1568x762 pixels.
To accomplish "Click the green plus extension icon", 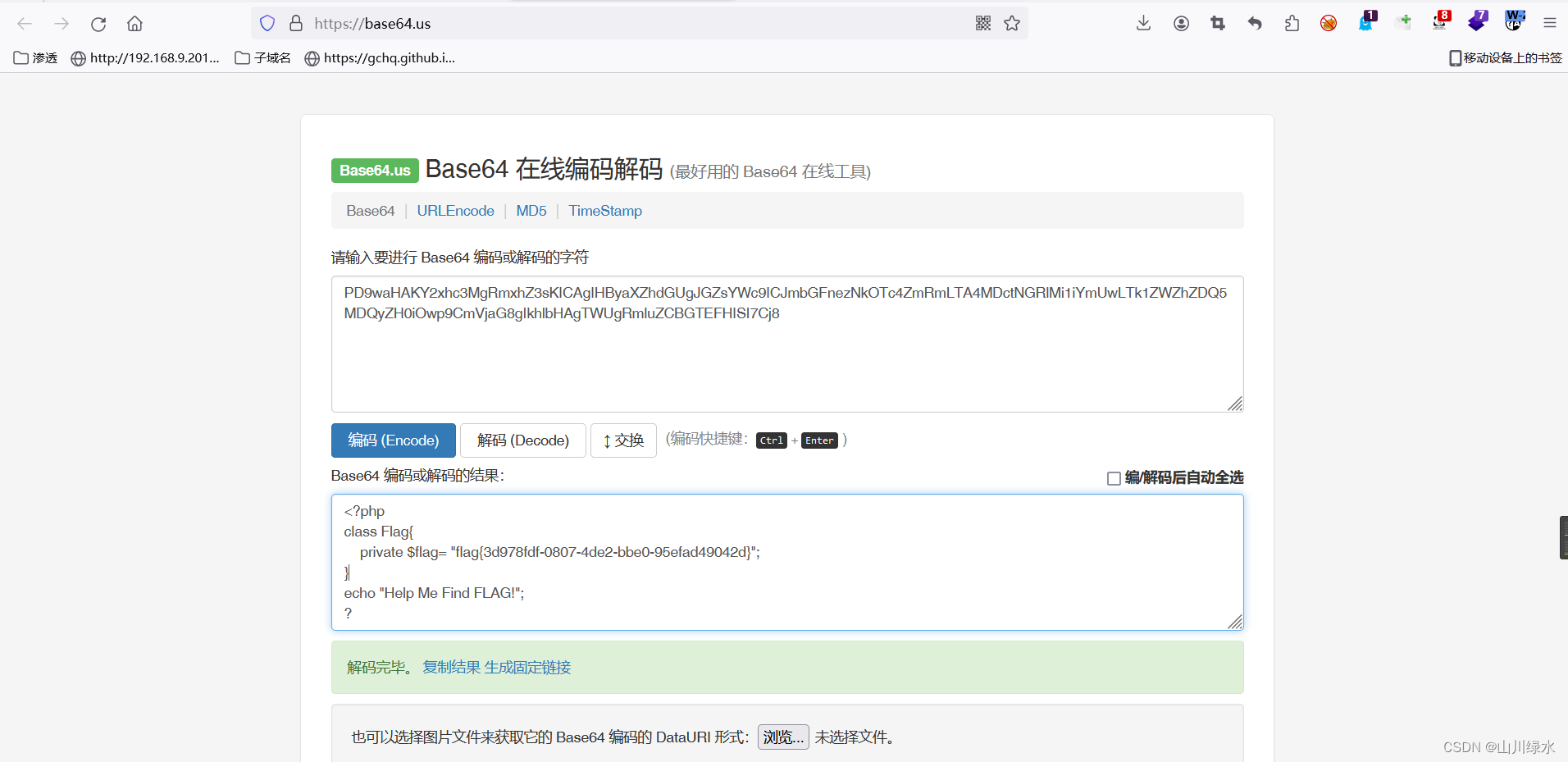I will [x=1403, y=22].
